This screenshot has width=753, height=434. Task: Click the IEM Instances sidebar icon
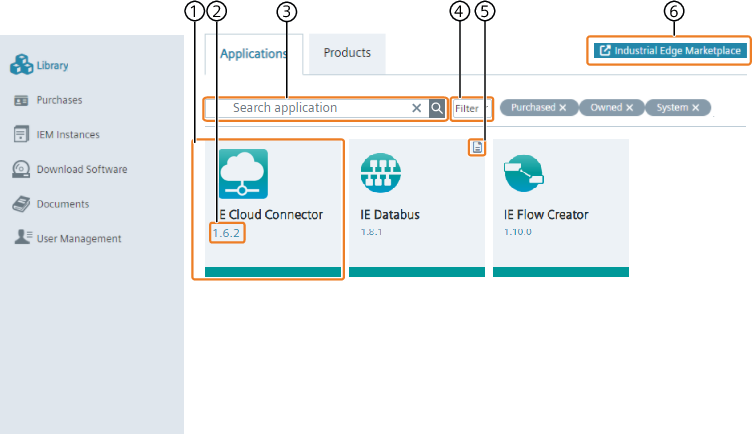coord(21,135)
